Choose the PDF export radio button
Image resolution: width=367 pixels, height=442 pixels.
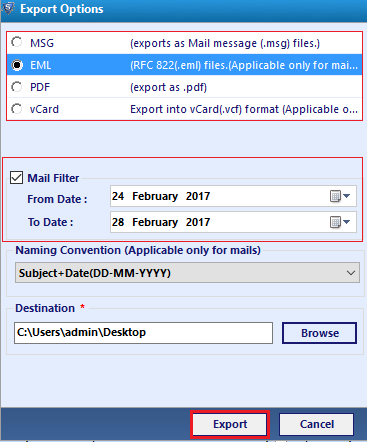(17, 87)
